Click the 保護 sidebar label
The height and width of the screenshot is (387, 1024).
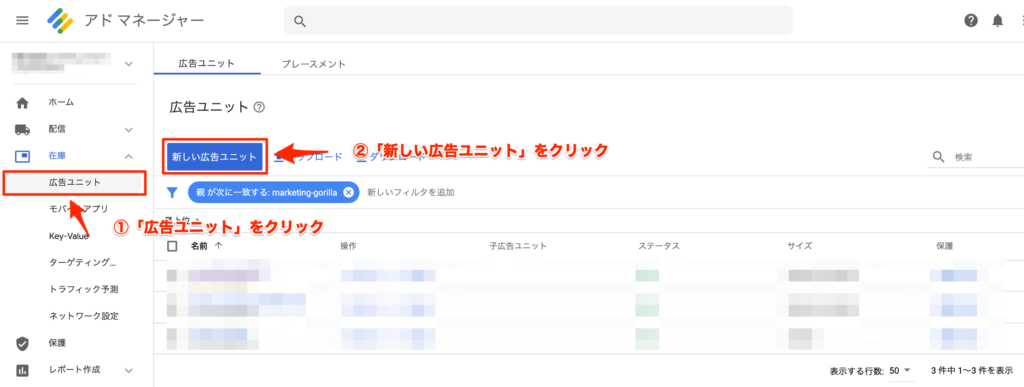[57, 343]
